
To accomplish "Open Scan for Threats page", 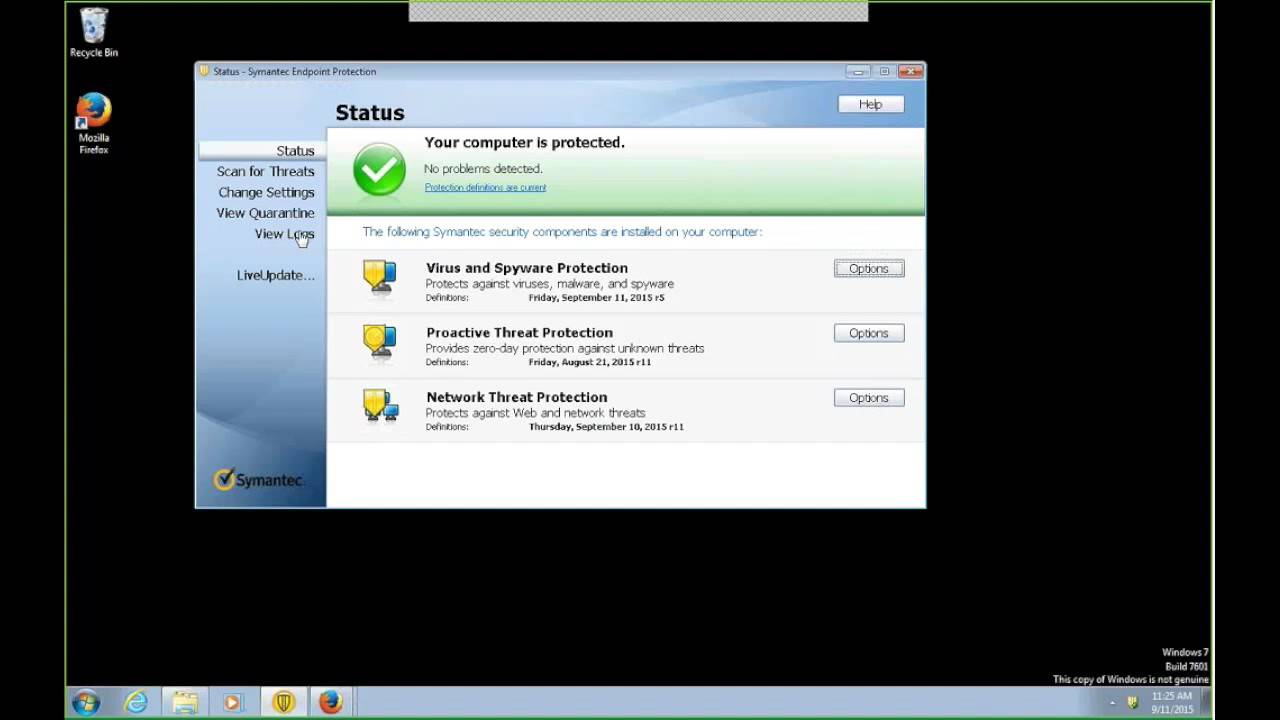I will 265,171.
